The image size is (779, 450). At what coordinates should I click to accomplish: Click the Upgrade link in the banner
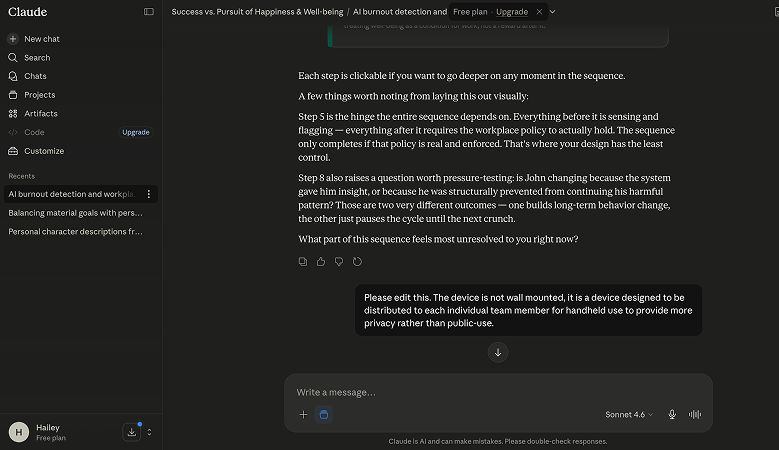pos(512,12)
